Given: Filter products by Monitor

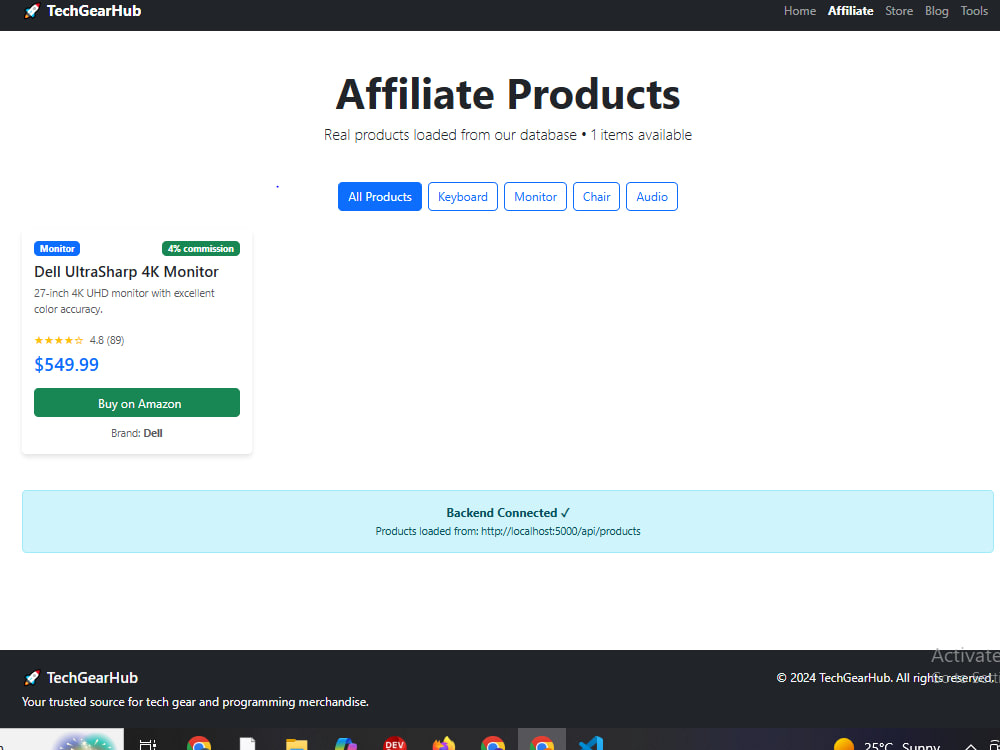Looking at the screenshot, I should pyautogui.click(x=535, y=196).
